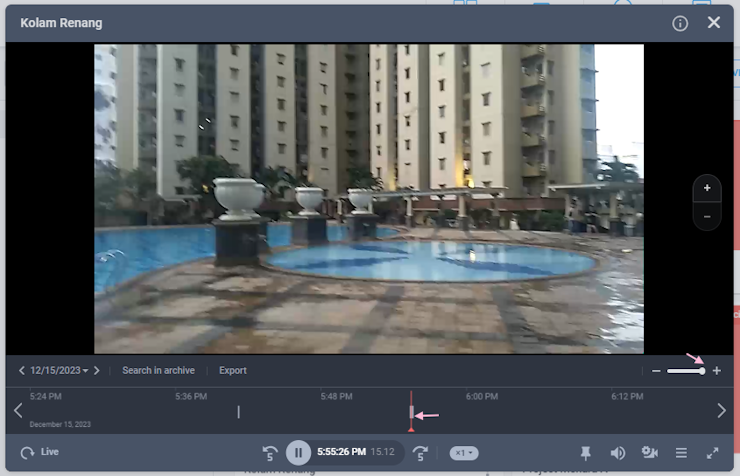Open camera info for Kolam Renang
Viewport: 740px width, 476px height.
click(x=680, y=23)
